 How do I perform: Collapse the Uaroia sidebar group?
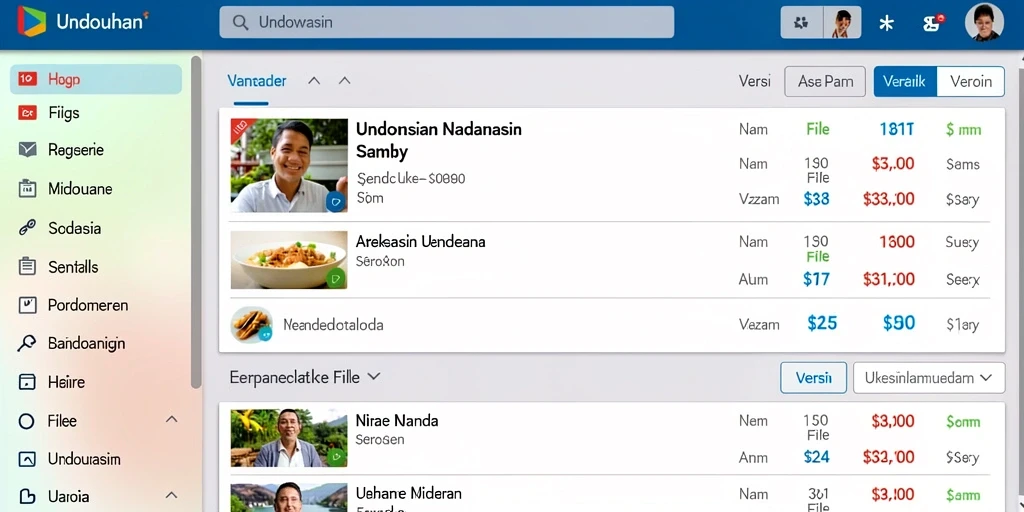click(172, 495)
